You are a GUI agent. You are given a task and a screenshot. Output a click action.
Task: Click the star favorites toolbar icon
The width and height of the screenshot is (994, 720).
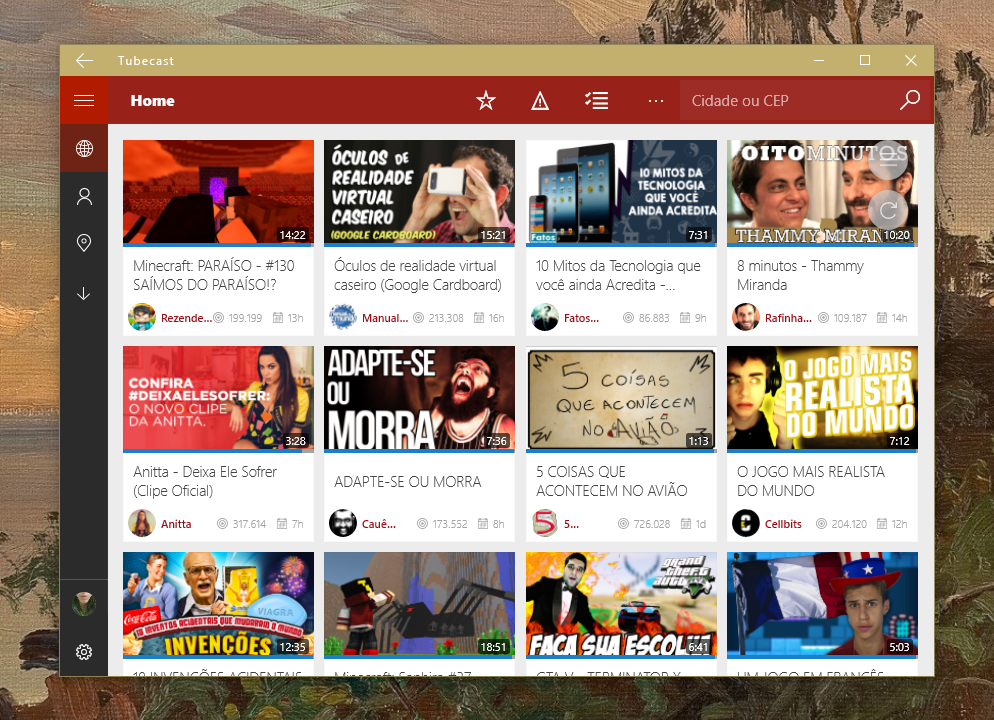pyautogui.click(x=486, y=100)
